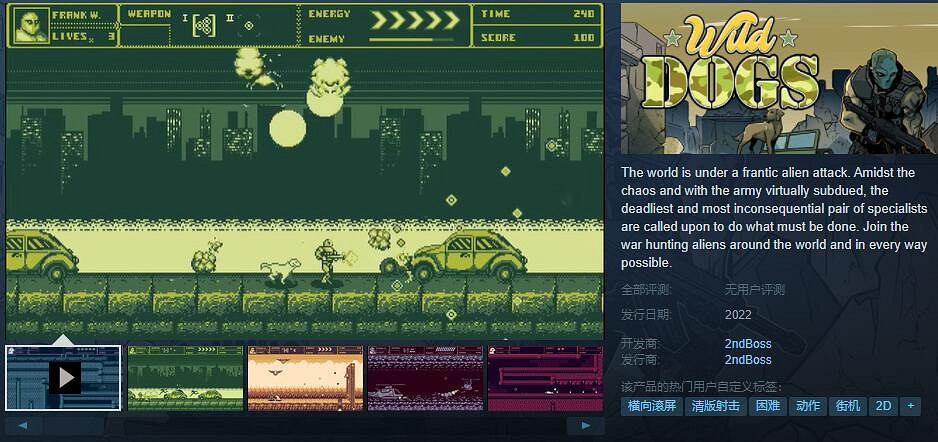Open the 2ndBoss publisher link
Image resolution: width=938 pixels, height=442 pixels.
pos(748,359)
